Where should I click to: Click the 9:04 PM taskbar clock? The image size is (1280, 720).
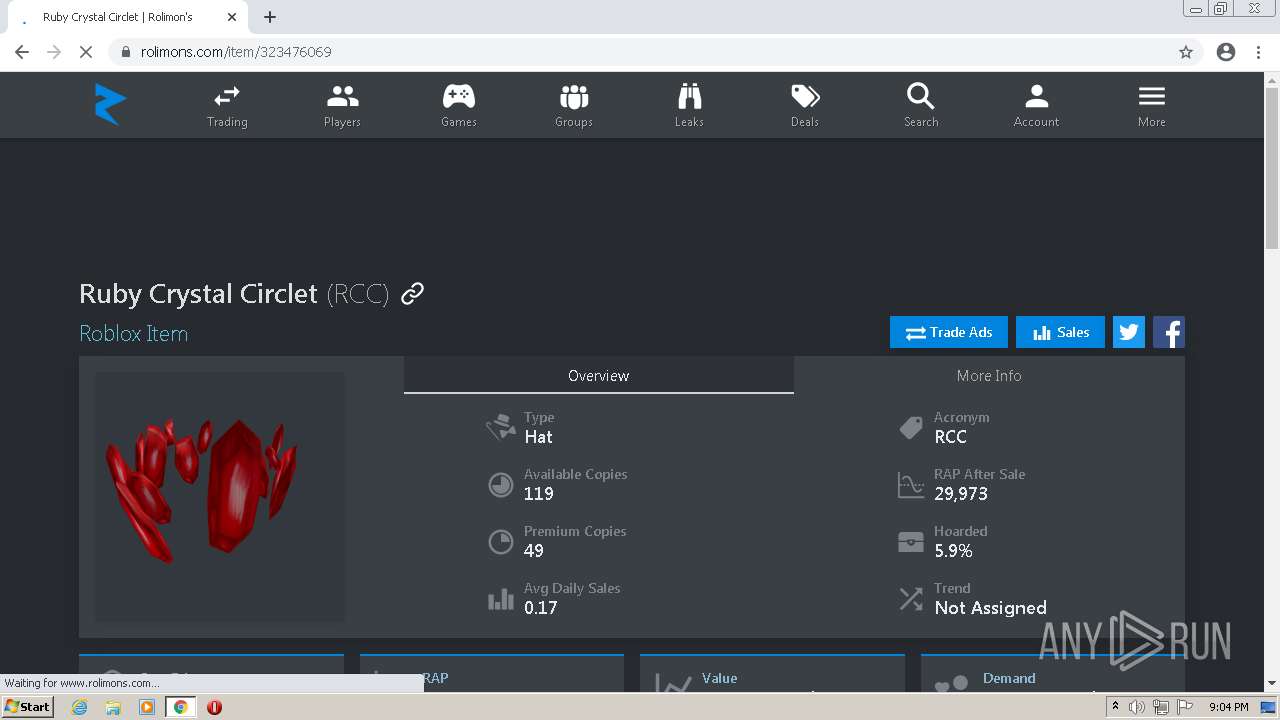[x=1228, y=707]
